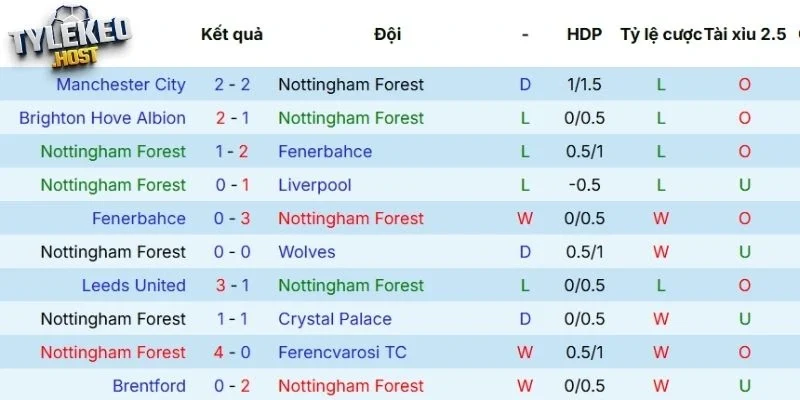
Task: Sort by the HDP column header
Action: click(x=584, y=34)
